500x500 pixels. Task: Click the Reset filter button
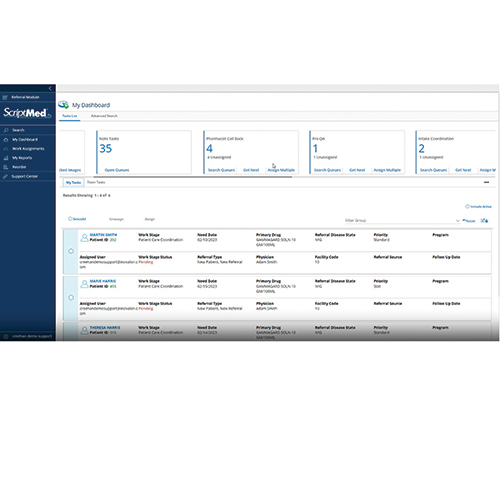coord(469,221)
